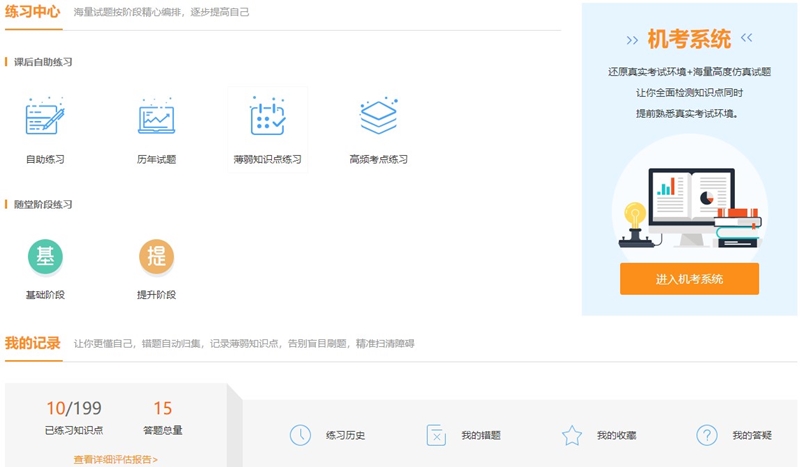The image size is (800, 467).
Task: Select the 我的记录 section heading
Action: [33, 343]
